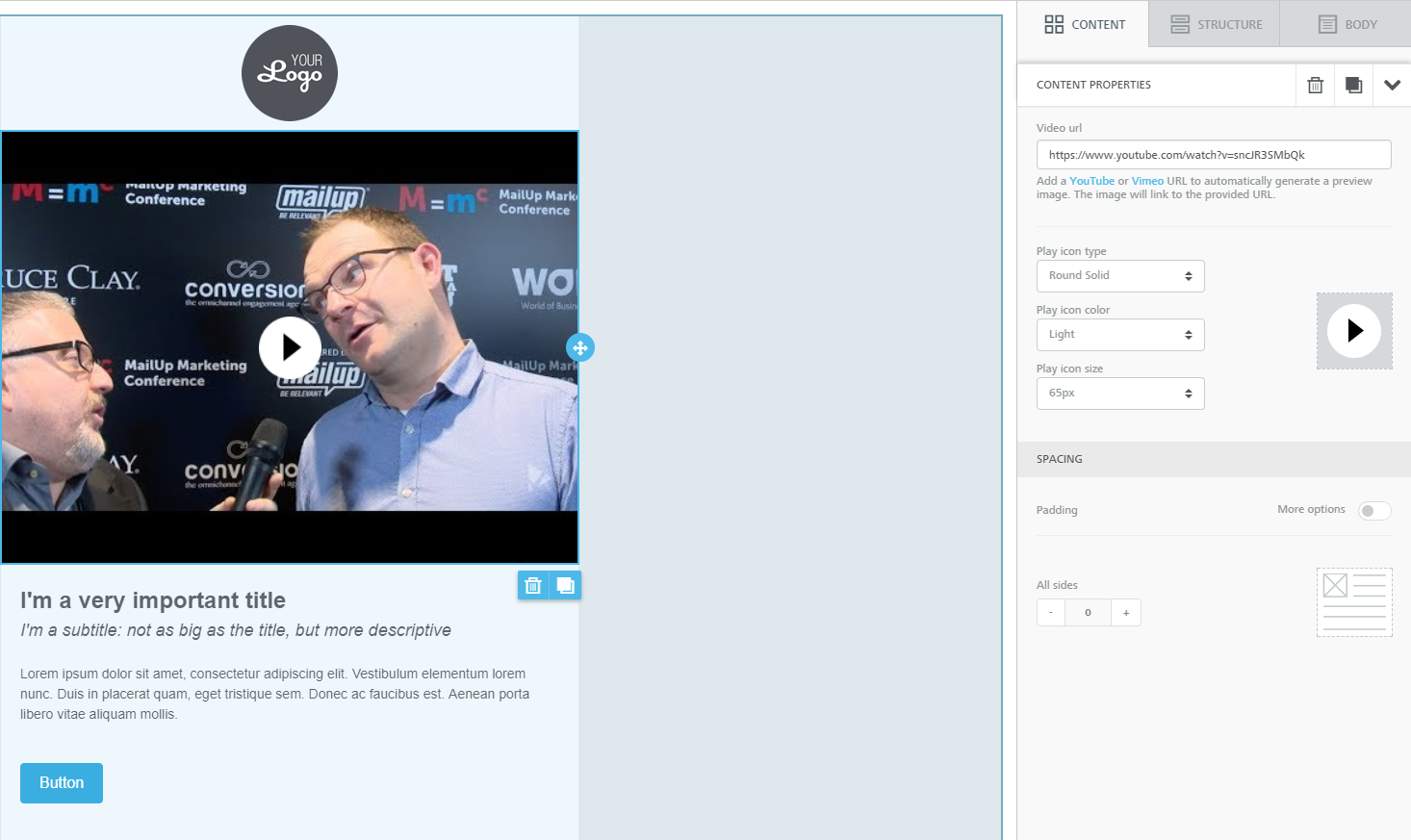Viewport: 1411px width, 840px height.
Task: Select the Your Logo image
Action: pos(290,73)
